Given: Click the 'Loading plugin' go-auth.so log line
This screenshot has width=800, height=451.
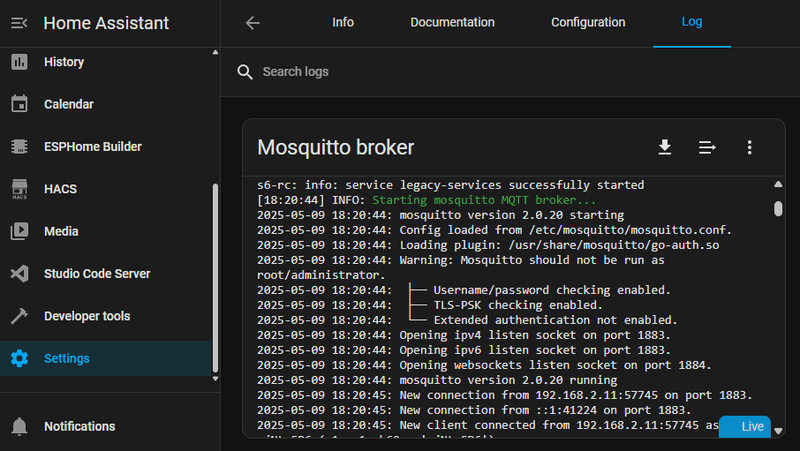Looking at the screenshot, I should (488, 245).
